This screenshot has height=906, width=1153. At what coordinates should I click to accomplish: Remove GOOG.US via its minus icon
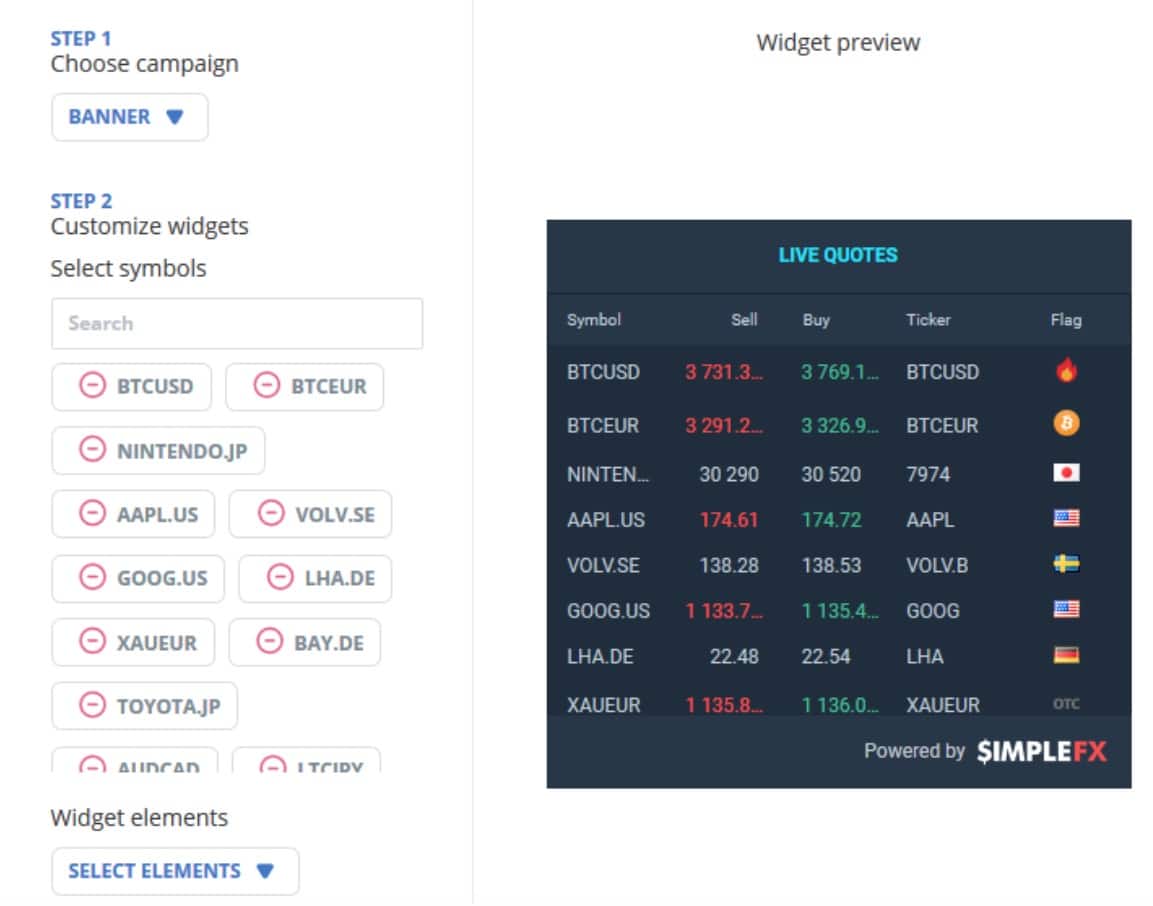(x=92, y=578)
